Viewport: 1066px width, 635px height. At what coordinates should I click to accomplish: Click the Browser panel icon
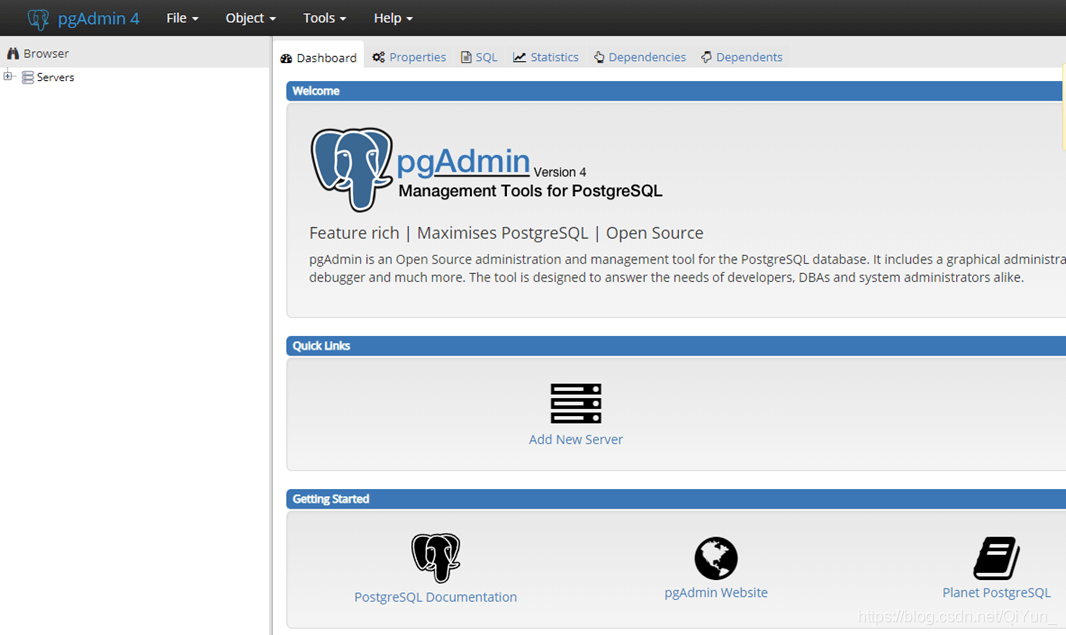[x=11, y=52]
